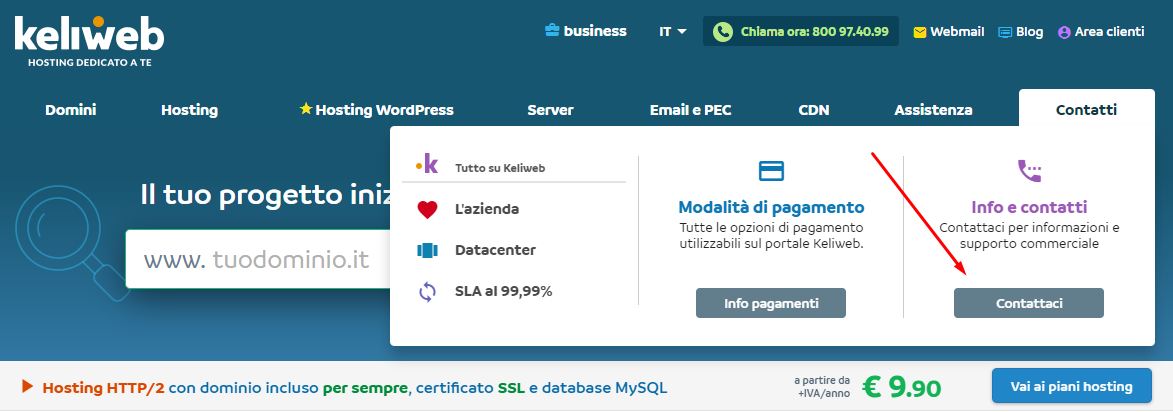This screenshot has width=1173, height=412.
Task: Click the Info e contatti heading
Action: (x=1029, y=207)
